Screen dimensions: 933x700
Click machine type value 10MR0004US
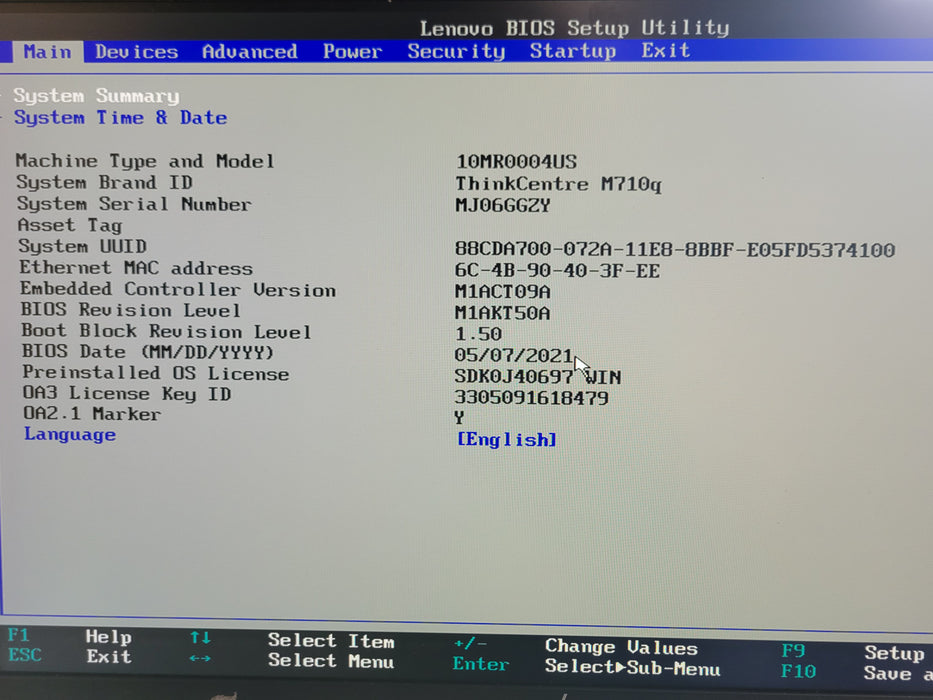(516, 161)
